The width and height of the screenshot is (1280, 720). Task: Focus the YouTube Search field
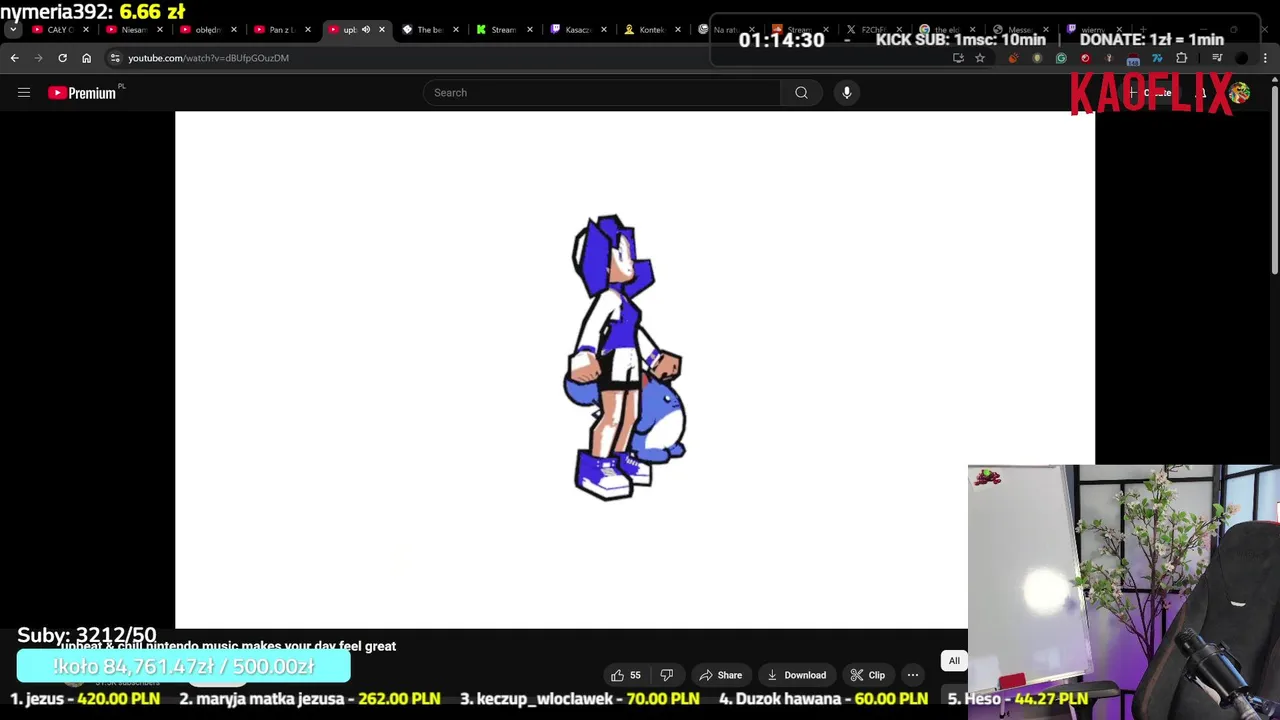tap(602, 93)
